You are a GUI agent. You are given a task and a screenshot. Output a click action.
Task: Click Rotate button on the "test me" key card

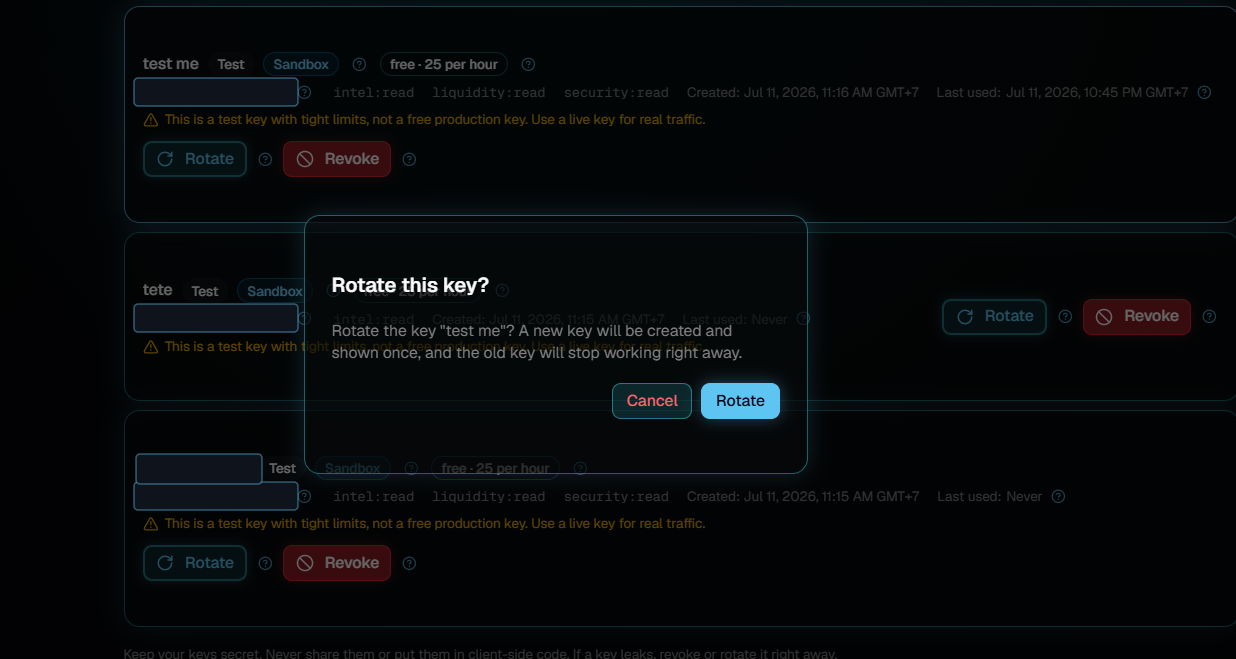click(x=195, y=159)
